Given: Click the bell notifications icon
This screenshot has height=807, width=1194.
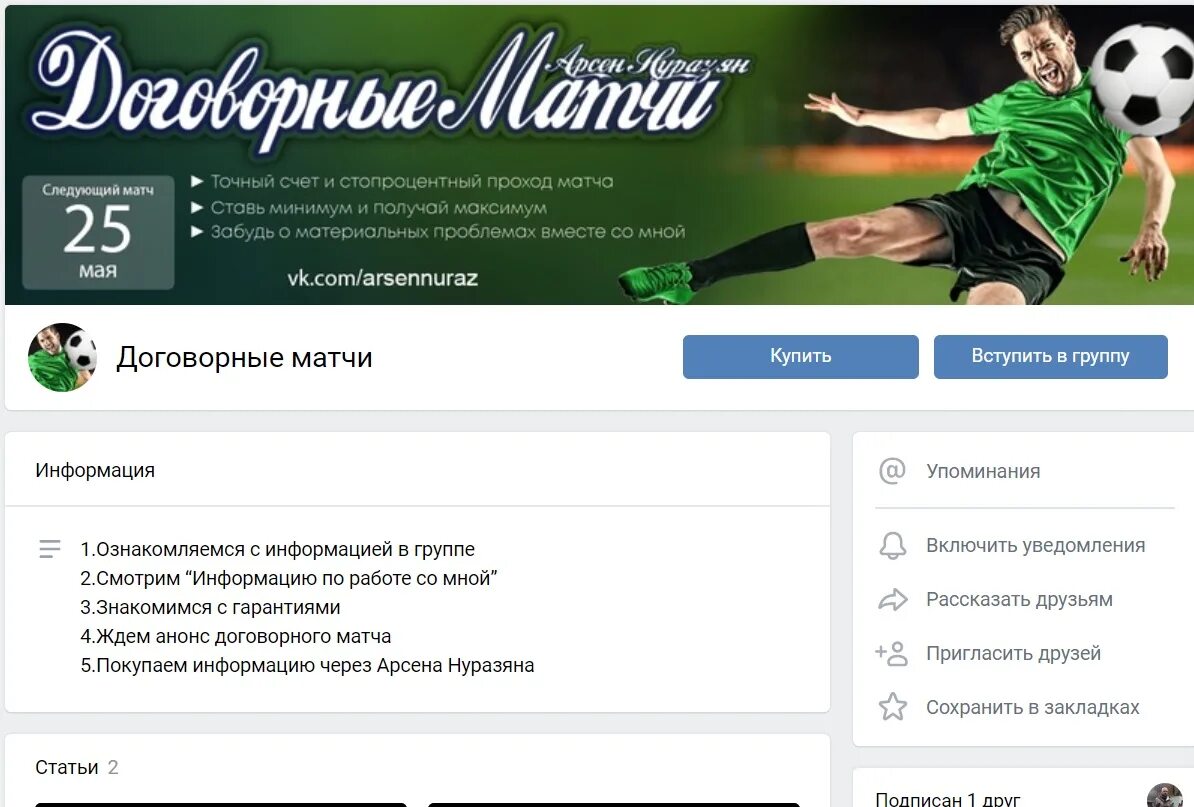Looking at the screenshot, I should (x=892, y=546).
